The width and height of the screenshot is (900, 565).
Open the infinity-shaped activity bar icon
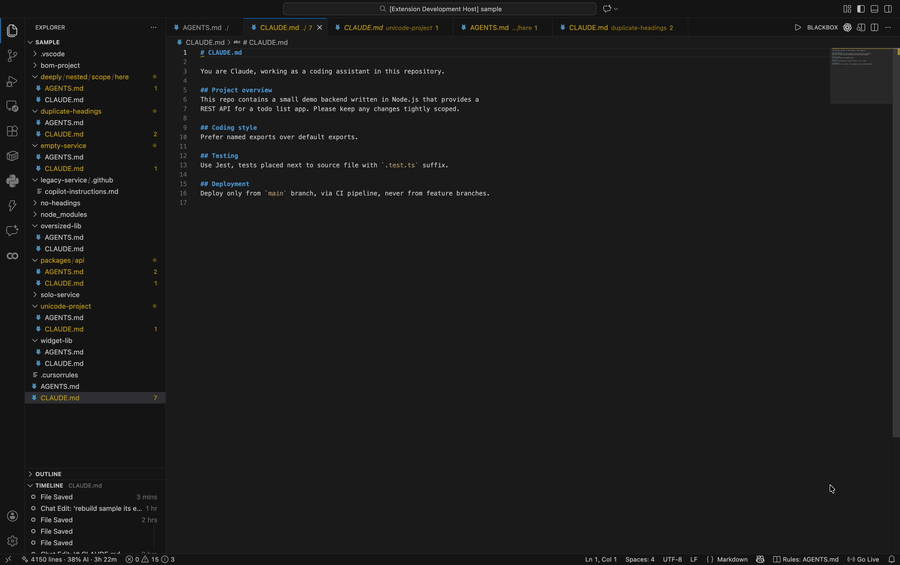click(x=12, y=256)
